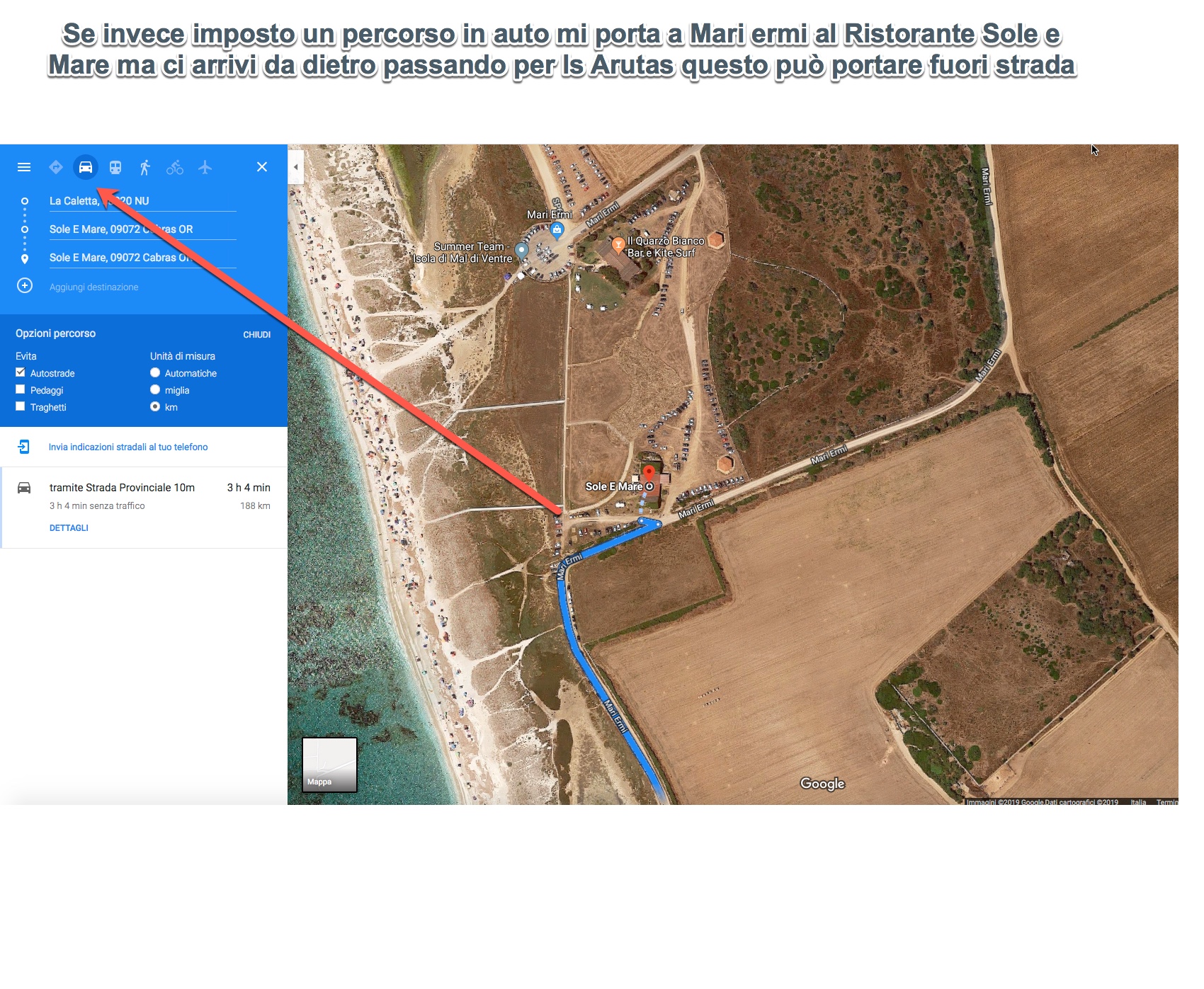
Task: Switch to Mappa view thumbnail
Action: coord(330,765)
